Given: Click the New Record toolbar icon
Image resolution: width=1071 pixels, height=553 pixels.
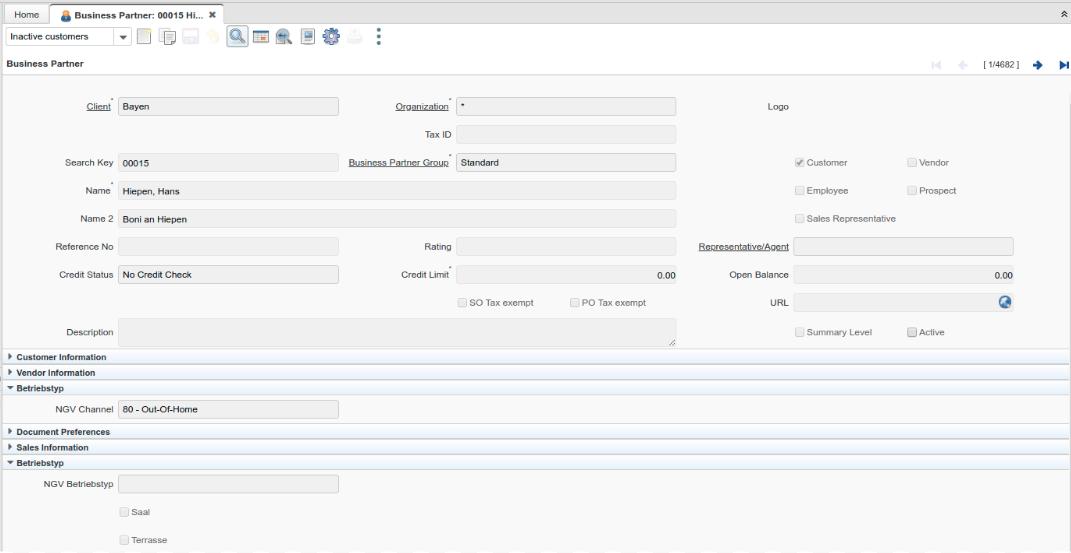Looking at the screenshot, I should click(143, 37).
